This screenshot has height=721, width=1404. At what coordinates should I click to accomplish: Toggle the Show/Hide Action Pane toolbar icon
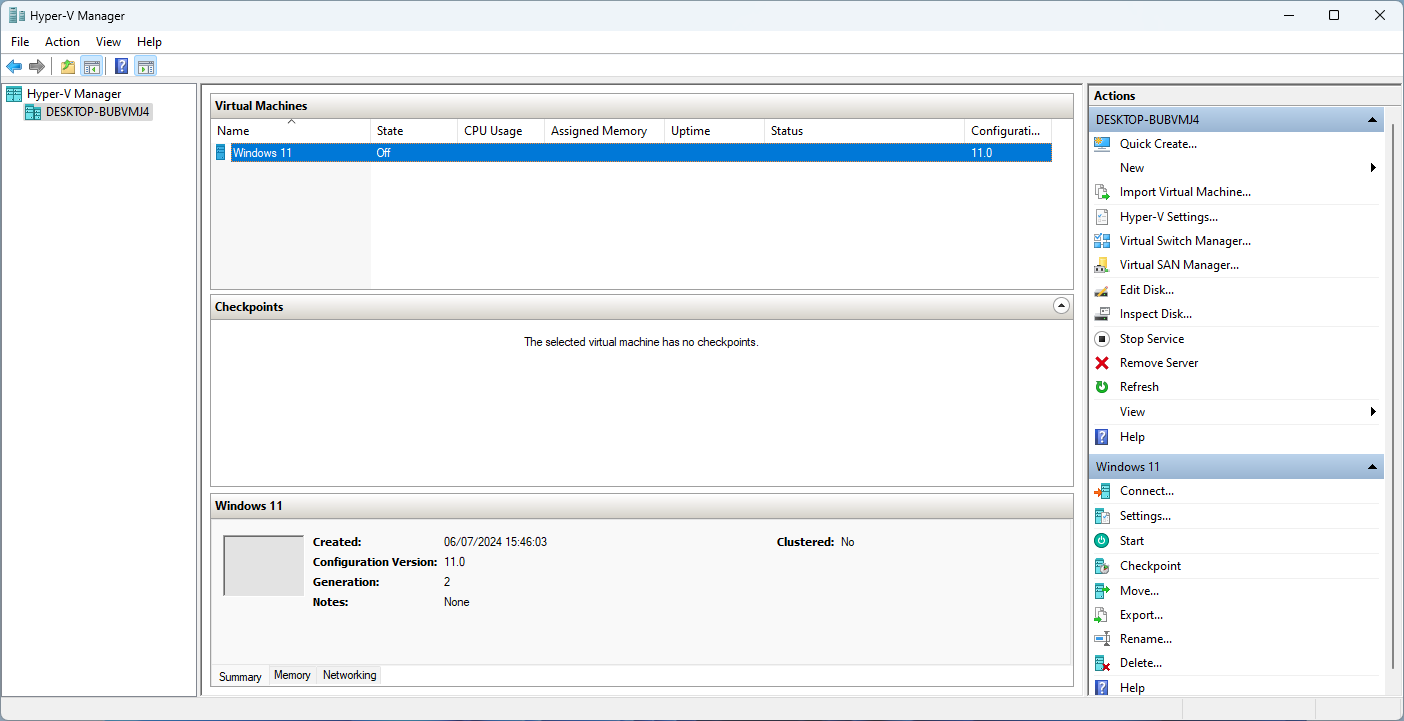point(146,67)
